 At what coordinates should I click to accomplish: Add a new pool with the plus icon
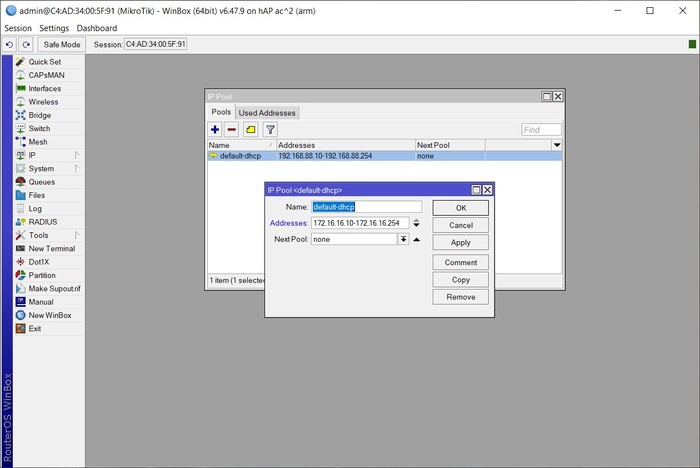(x=215, y=130)
